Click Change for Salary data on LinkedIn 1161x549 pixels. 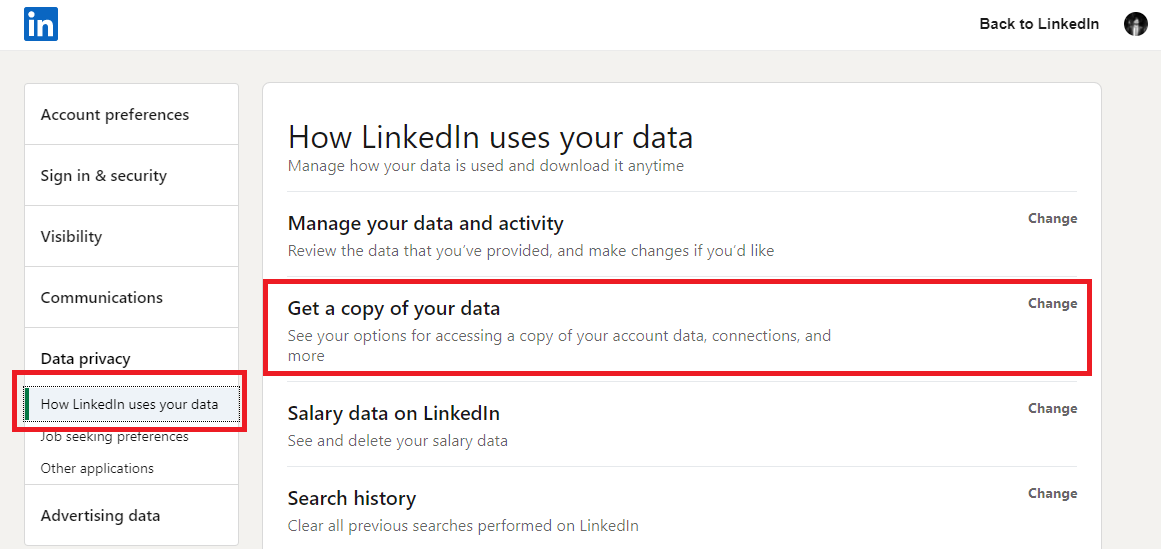1052,409
